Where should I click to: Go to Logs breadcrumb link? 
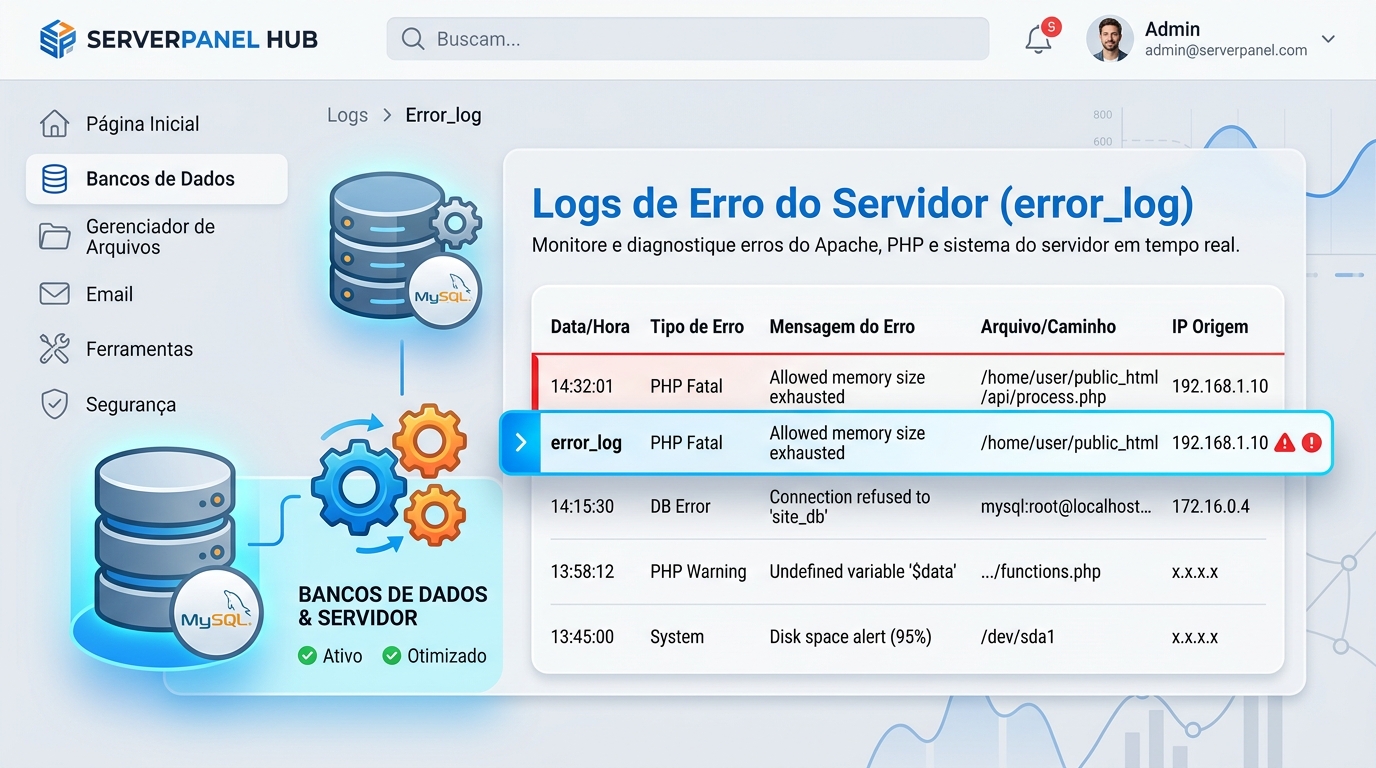[x=347, y=115]
